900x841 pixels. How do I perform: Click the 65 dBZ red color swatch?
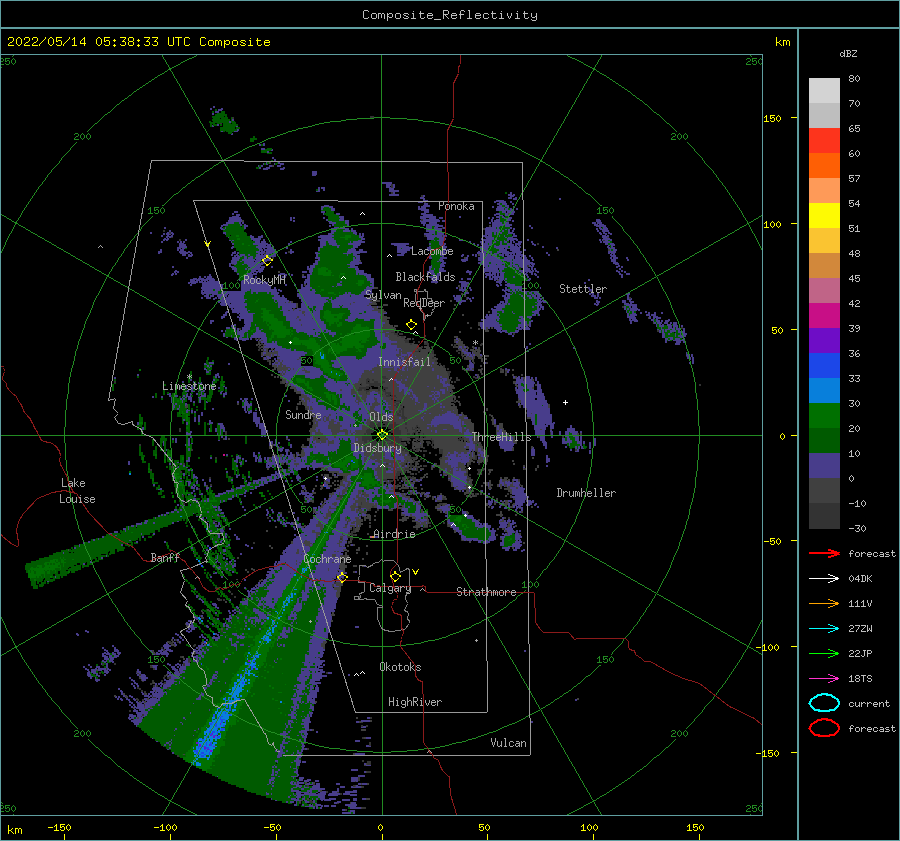[824, 140]
